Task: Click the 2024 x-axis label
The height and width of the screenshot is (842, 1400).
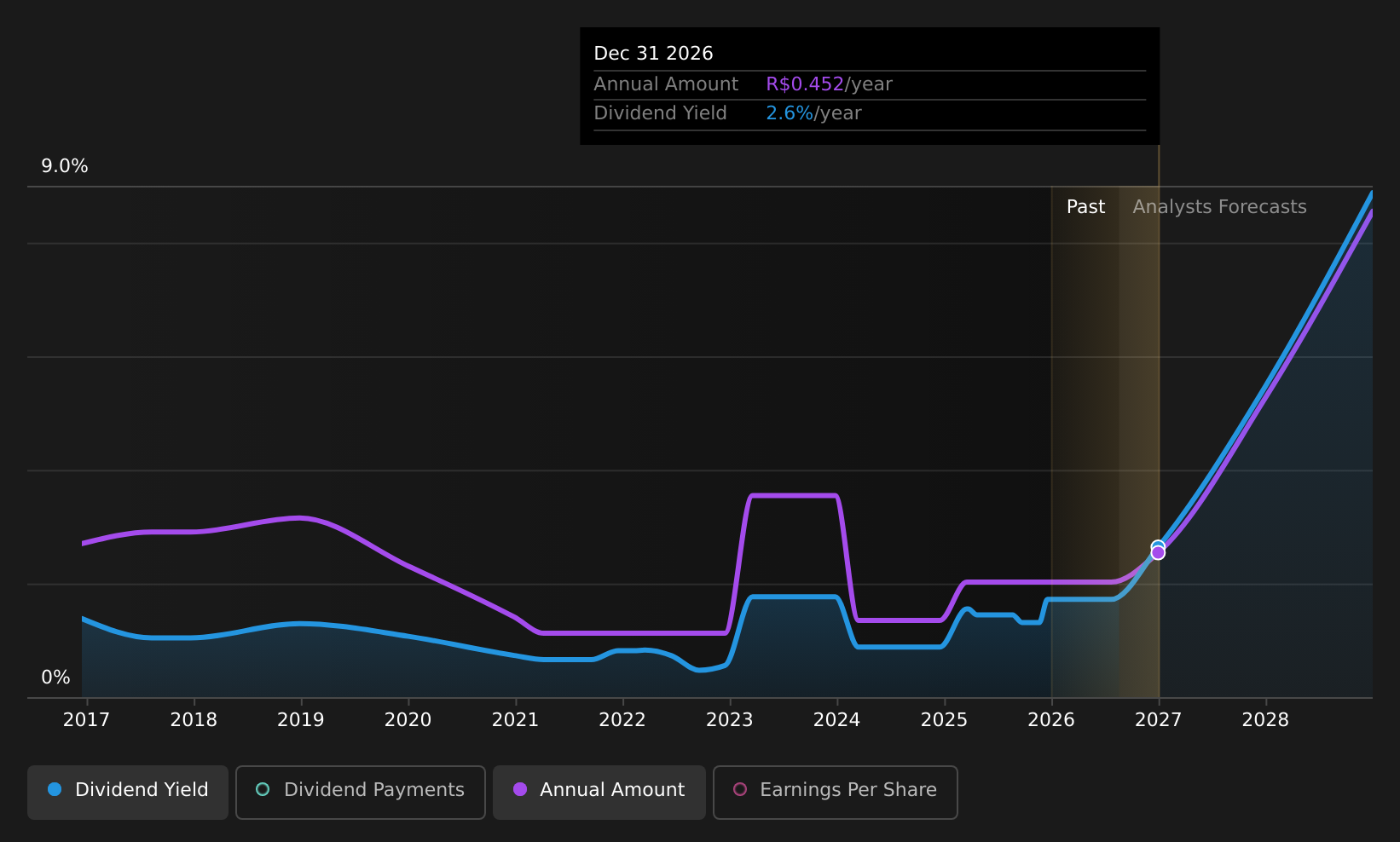Action: [x=836, y=720]
